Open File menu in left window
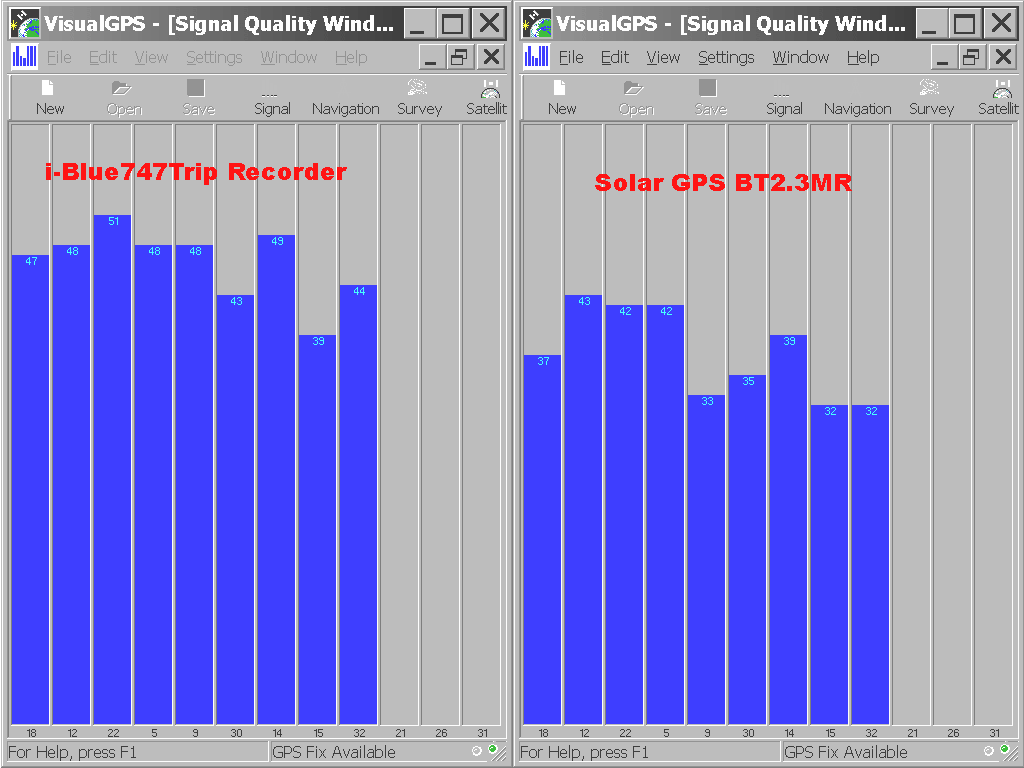The height and width of the screenshot is (768, 1024). tap(59, 57)
